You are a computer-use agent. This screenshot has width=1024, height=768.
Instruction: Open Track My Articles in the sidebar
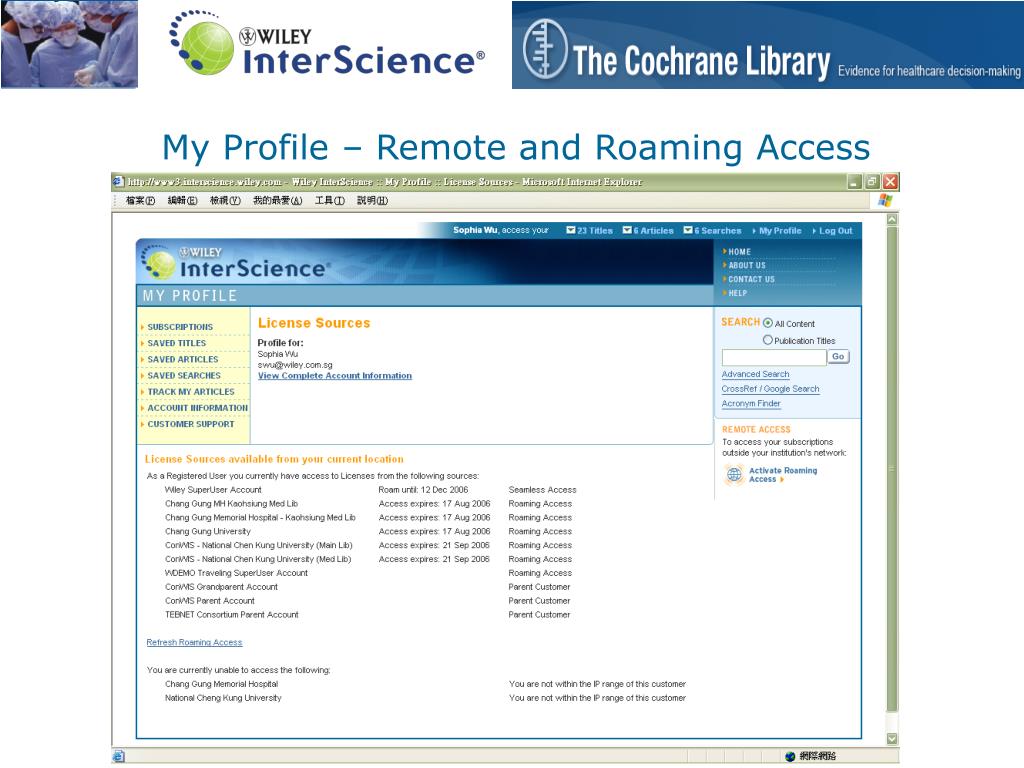coord(191,392)
